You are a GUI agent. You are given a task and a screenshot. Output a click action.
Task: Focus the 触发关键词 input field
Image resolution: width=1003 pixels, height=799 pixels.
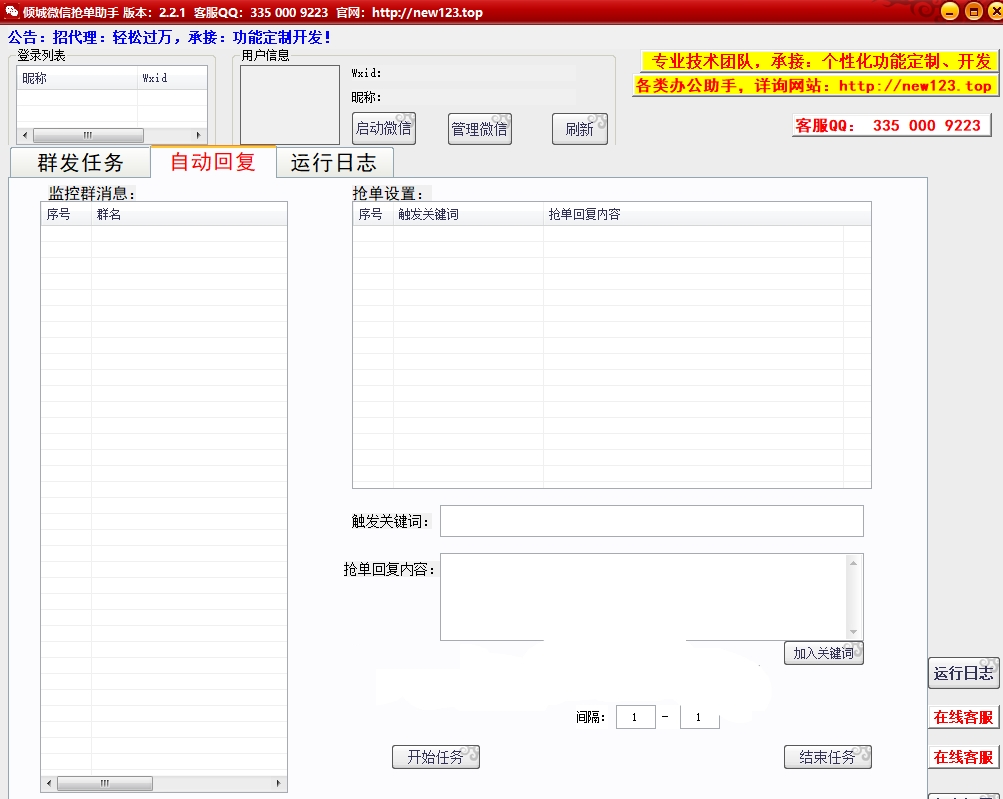(x=652, y=521)
